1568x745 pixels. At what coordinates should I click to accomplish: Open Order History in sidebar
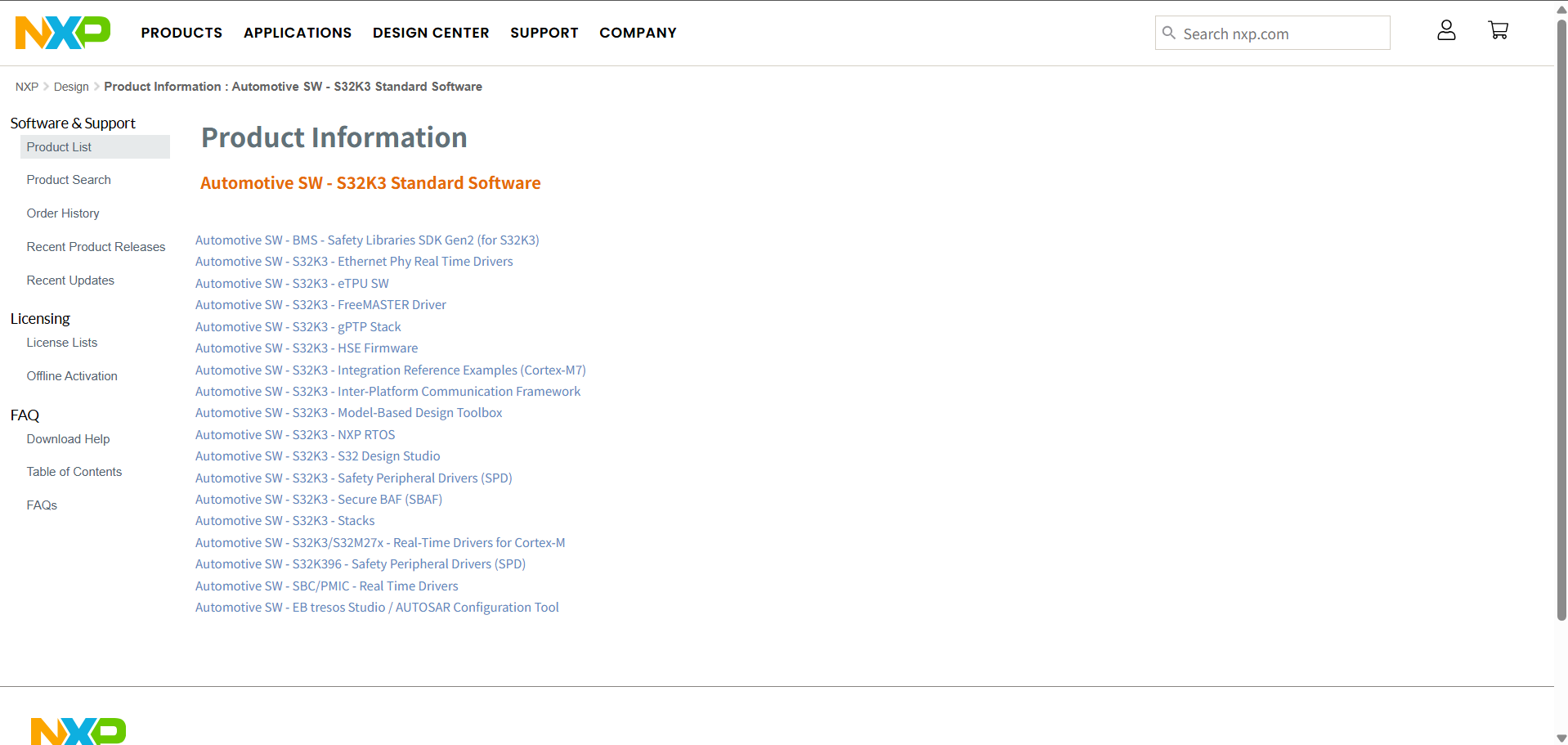click(63, 213)
